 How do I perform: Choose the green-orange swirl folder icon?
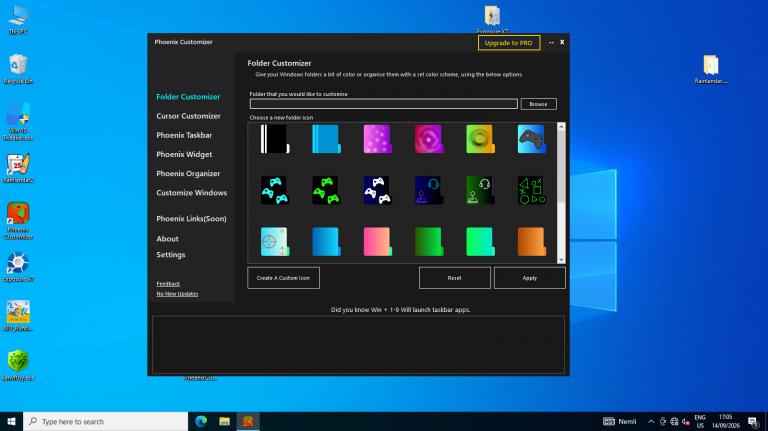[x=480, y=139]
